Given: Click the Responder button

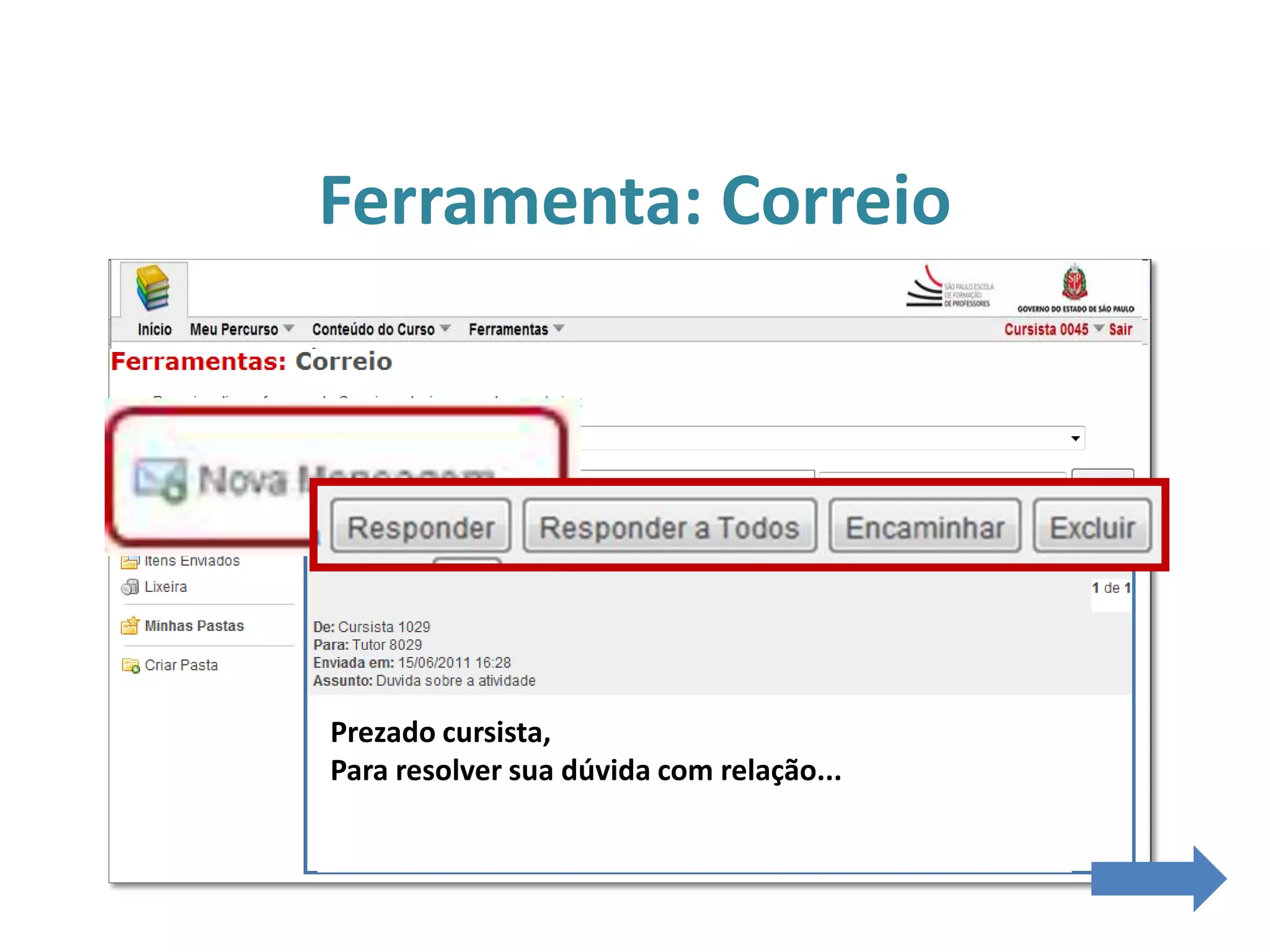Looking at the screenshot, I should tap(421, 527).
